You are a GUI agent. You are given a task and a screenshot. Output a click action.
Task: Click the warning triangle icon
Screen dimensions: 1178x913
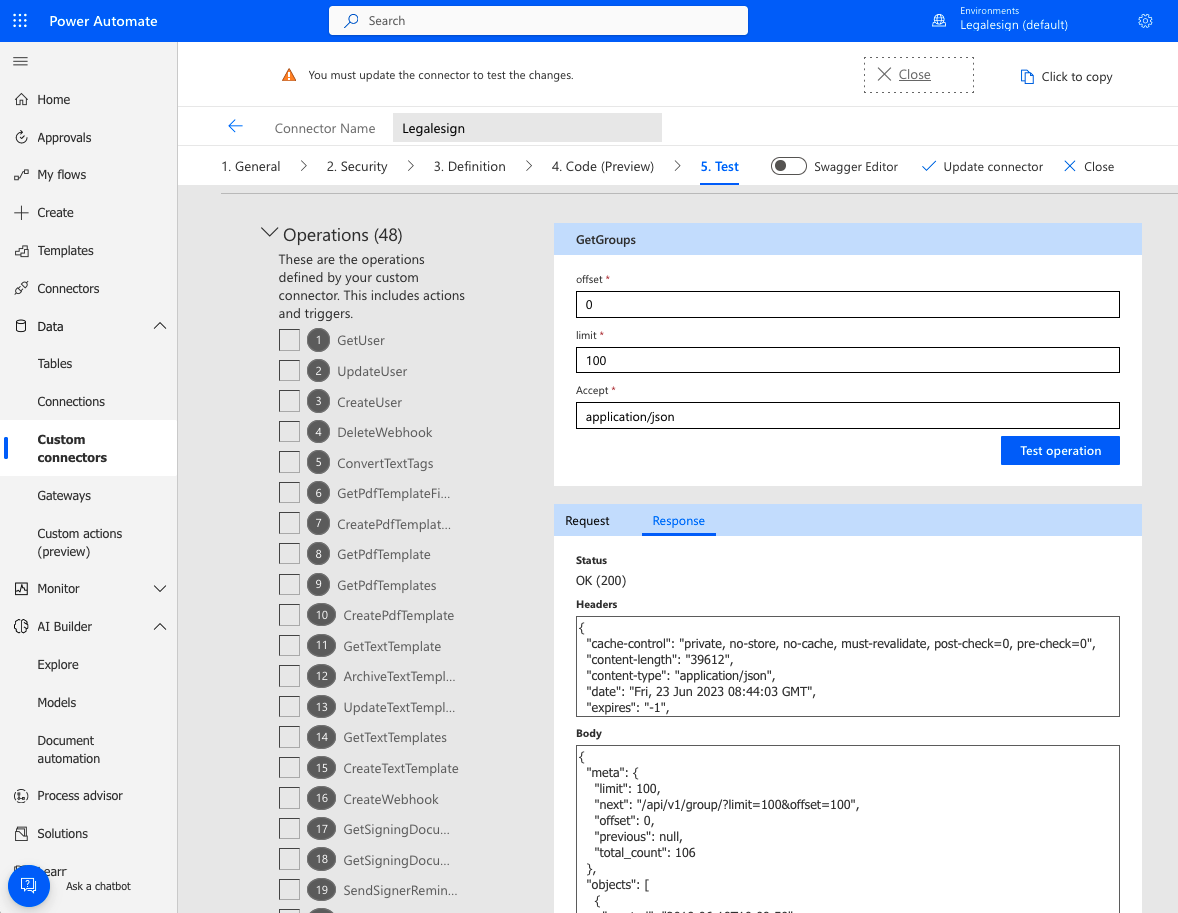click(288, 75)
